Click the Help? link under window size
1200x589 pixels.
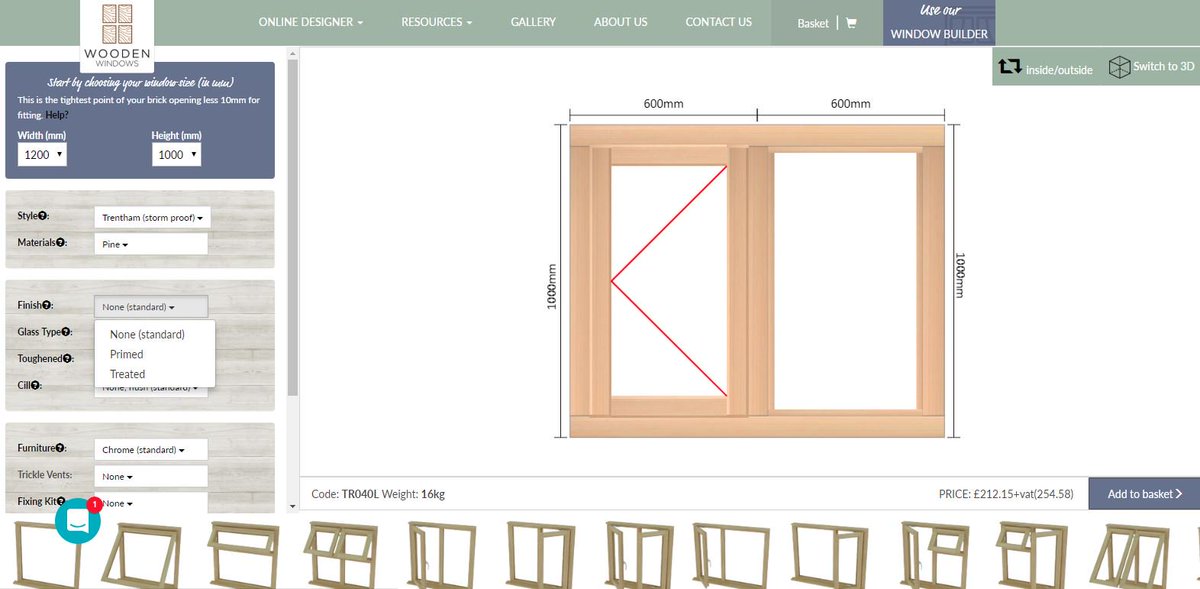tap(57, 115)
